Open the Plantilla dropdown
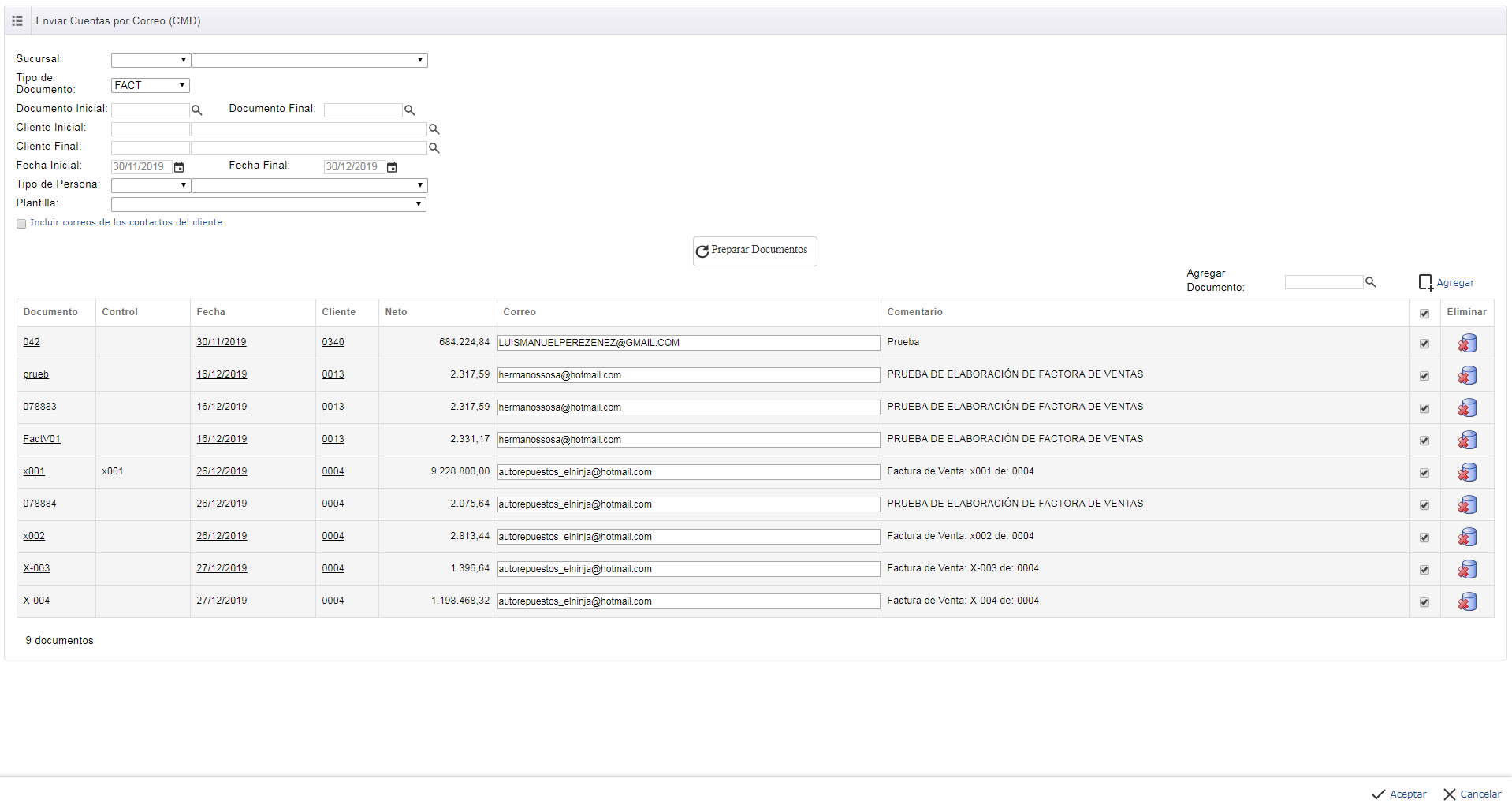This screenshot has width=1512, height=811. pyautogui.click(x=269, y=204)
